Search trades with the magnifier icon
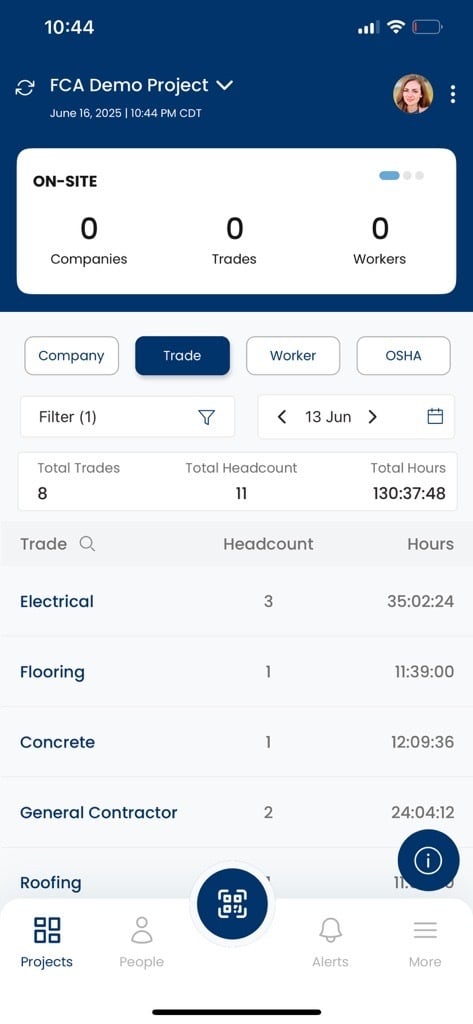The height and width of the screenshot is (1024, 473). point(87,543)
